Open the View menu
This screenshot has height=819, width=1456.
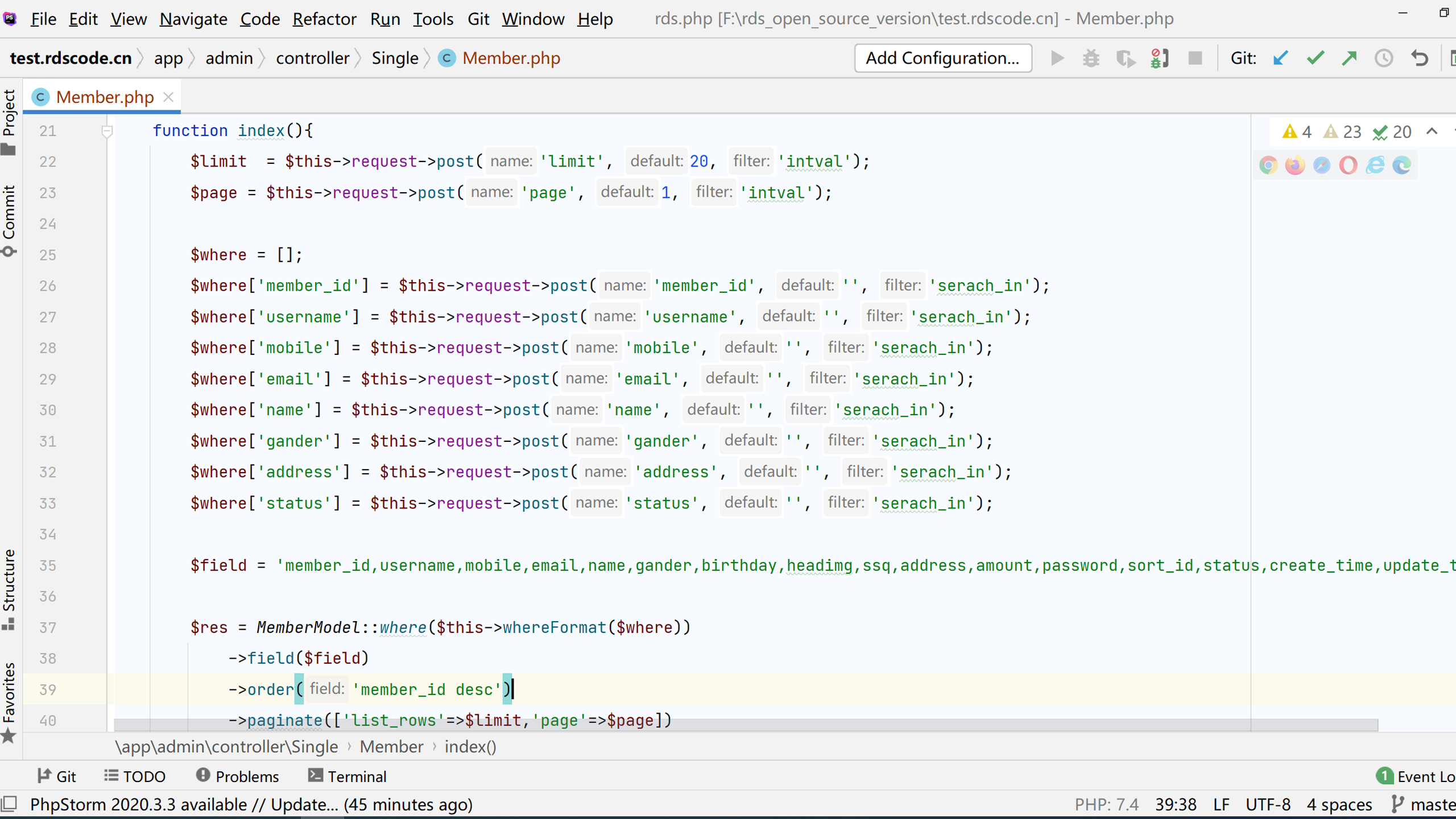click(129, 19)
